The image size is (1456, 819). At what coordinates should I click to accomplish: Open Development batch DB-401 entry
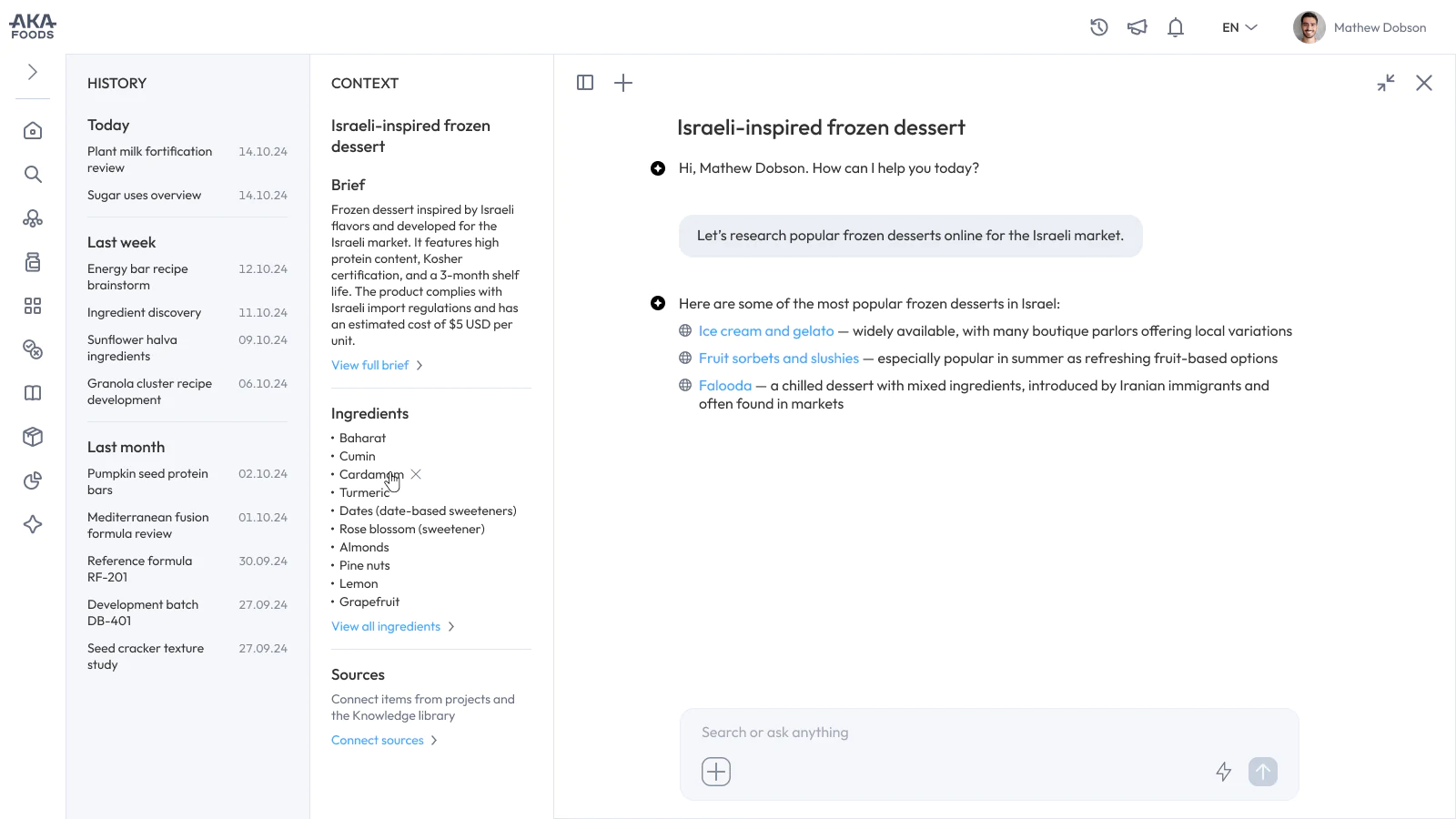187,612
